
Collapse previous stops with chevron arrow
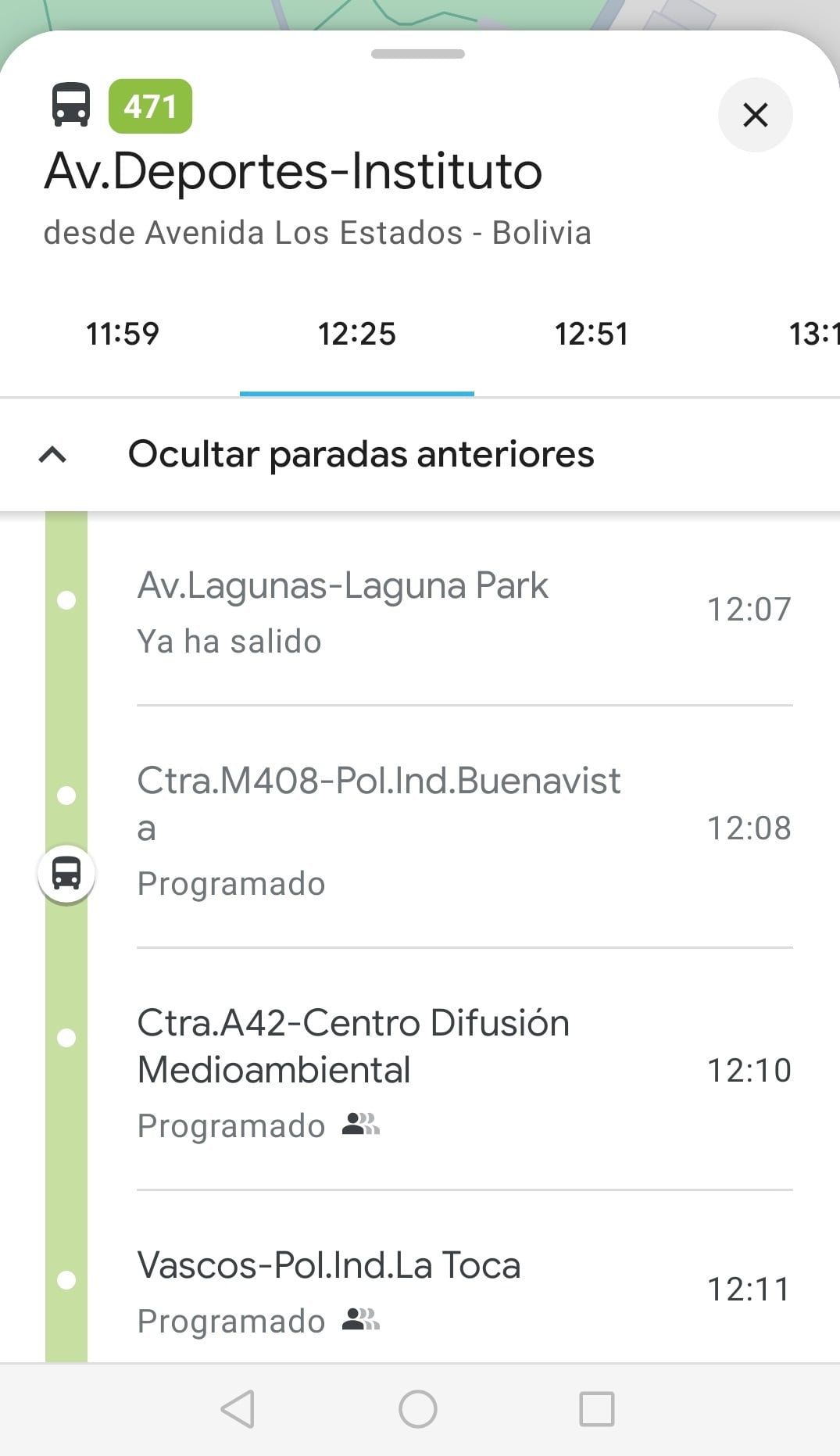tap(52, 454)
